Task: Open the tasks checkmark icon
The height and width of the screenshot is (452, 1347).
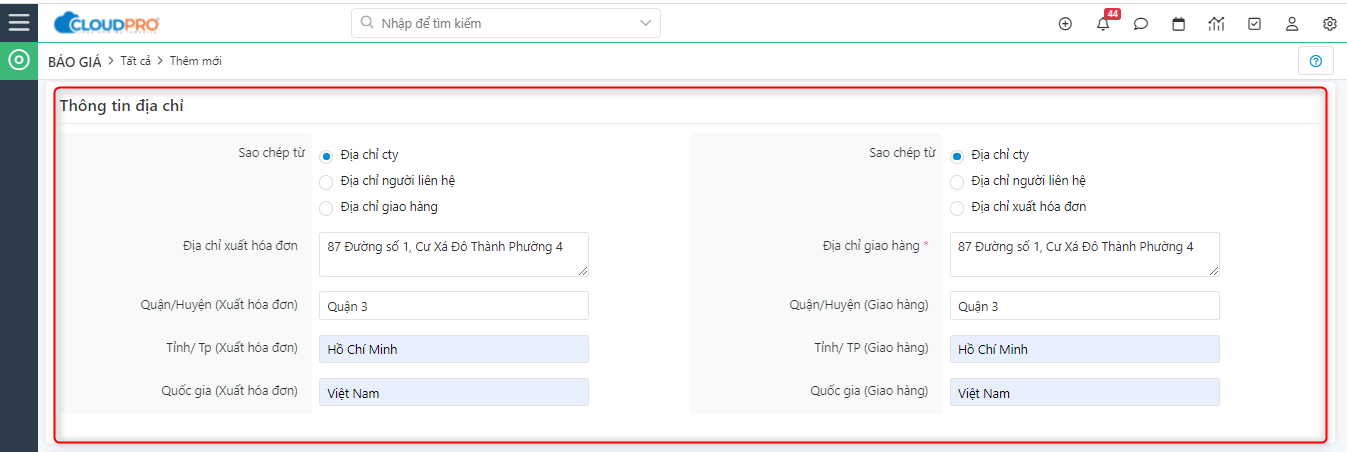Action: (x=1254, y=24)
